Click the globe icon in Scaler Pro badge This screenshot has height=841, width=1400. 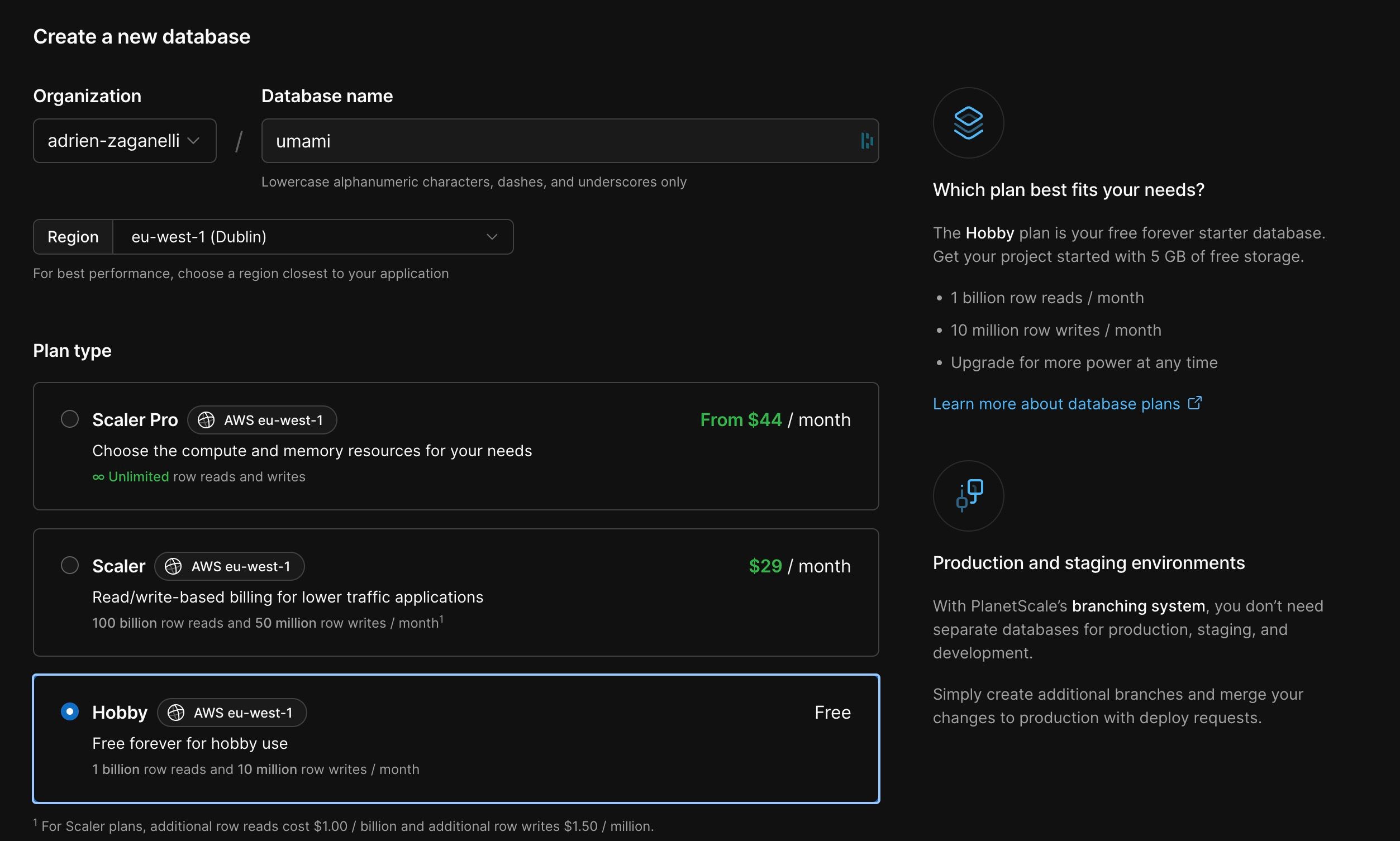tap(206, 420)
